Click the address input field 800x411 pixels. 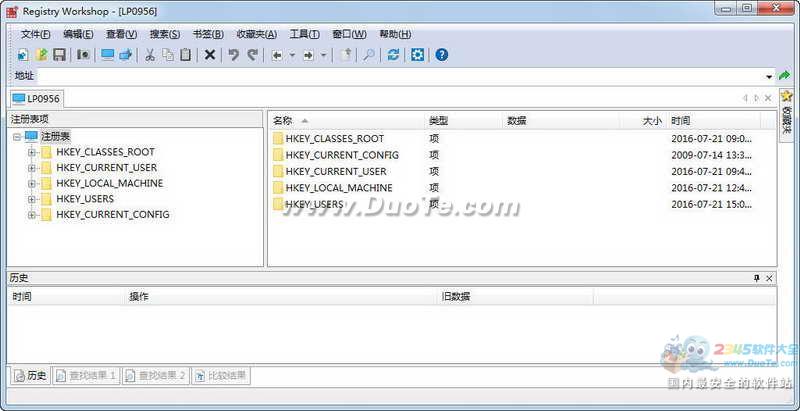[x=401, y=76]
